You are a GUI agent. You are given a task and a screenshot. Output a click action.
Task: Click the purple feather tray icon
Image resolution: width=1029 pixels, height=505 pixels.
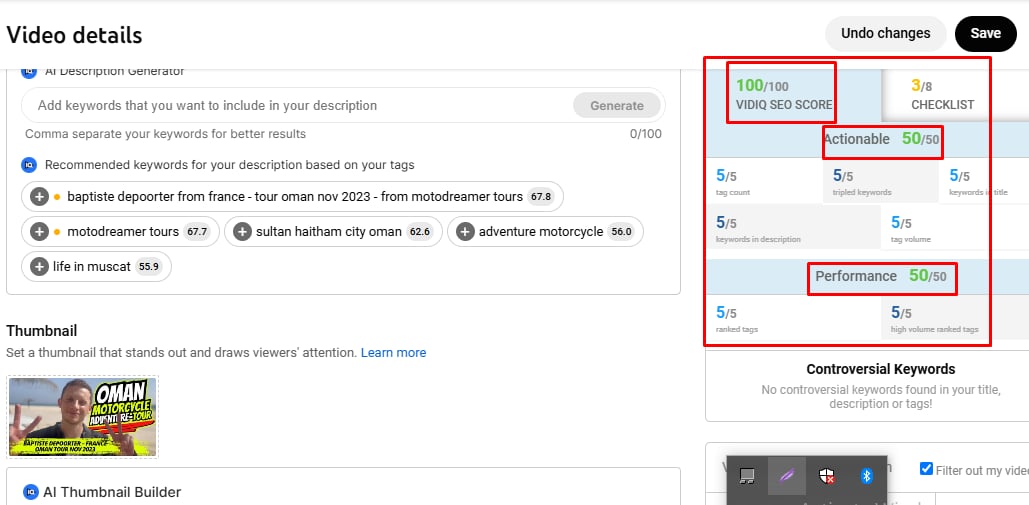pyautogui.click(x=786, y=476)
